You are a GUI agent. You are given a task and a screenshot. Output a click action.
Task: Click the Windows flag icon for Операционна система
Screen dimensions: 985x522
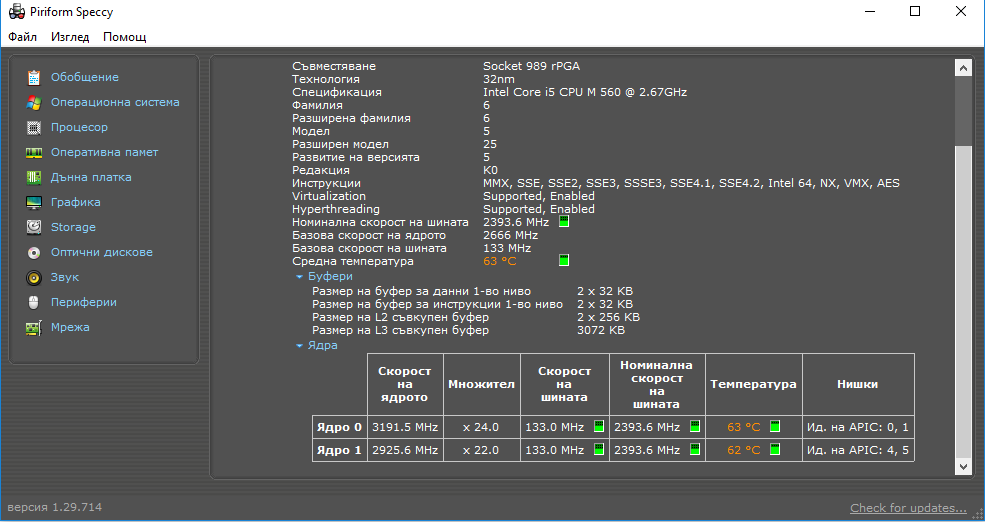tap(34, 102)
